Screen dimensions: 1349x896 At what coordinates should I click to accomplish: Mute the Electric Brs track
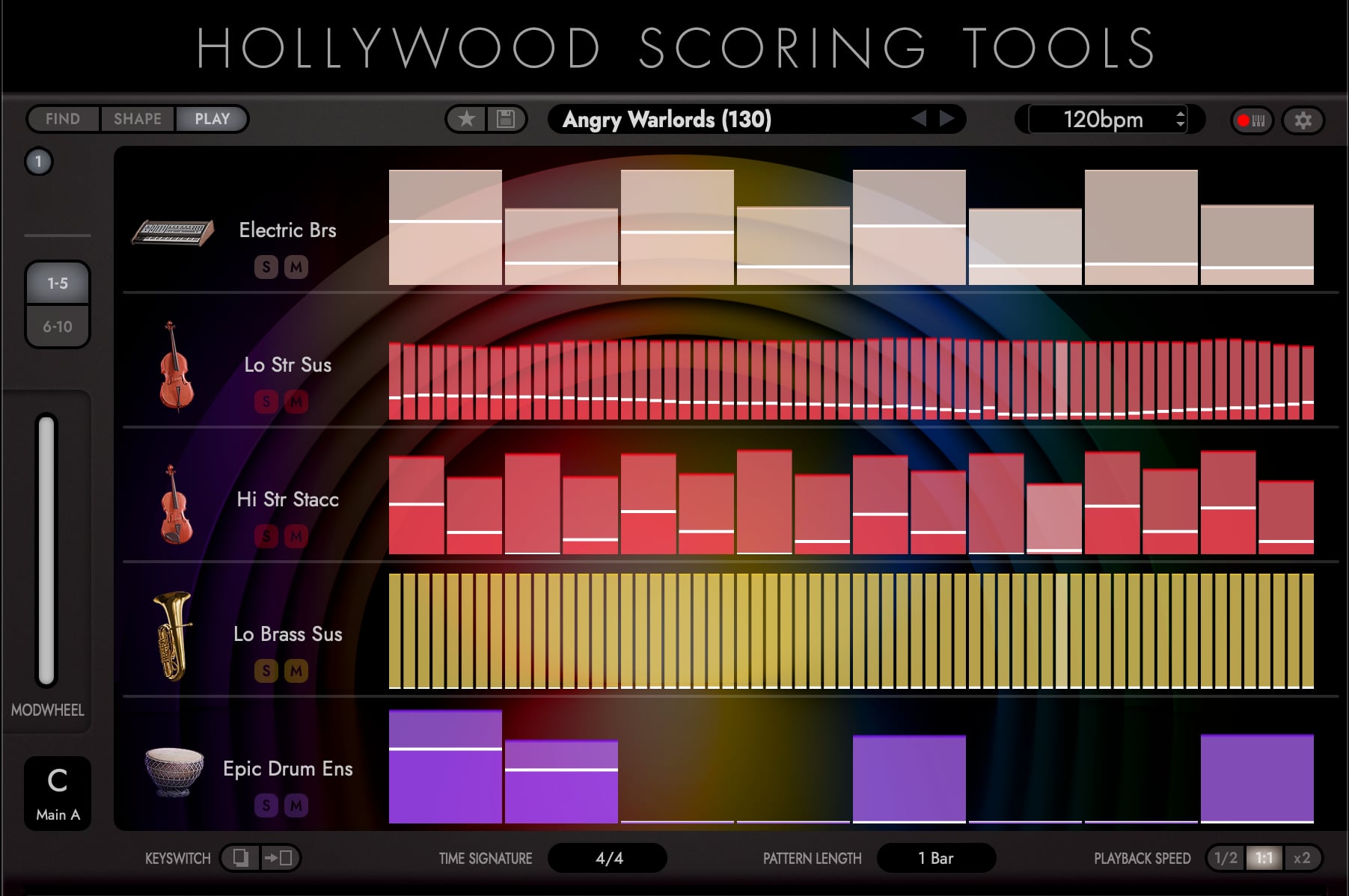click(x=296, y=267)
